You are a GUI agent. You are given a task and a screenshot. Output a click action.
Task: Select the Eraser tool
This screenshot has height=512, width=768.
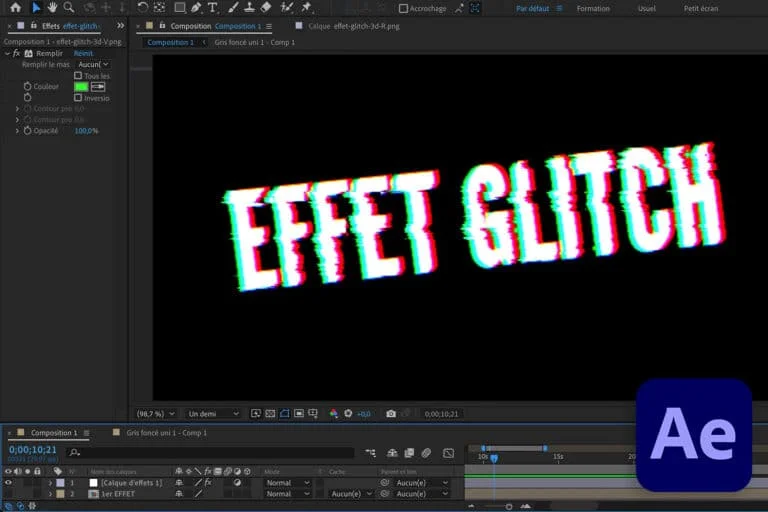point(265,7)
